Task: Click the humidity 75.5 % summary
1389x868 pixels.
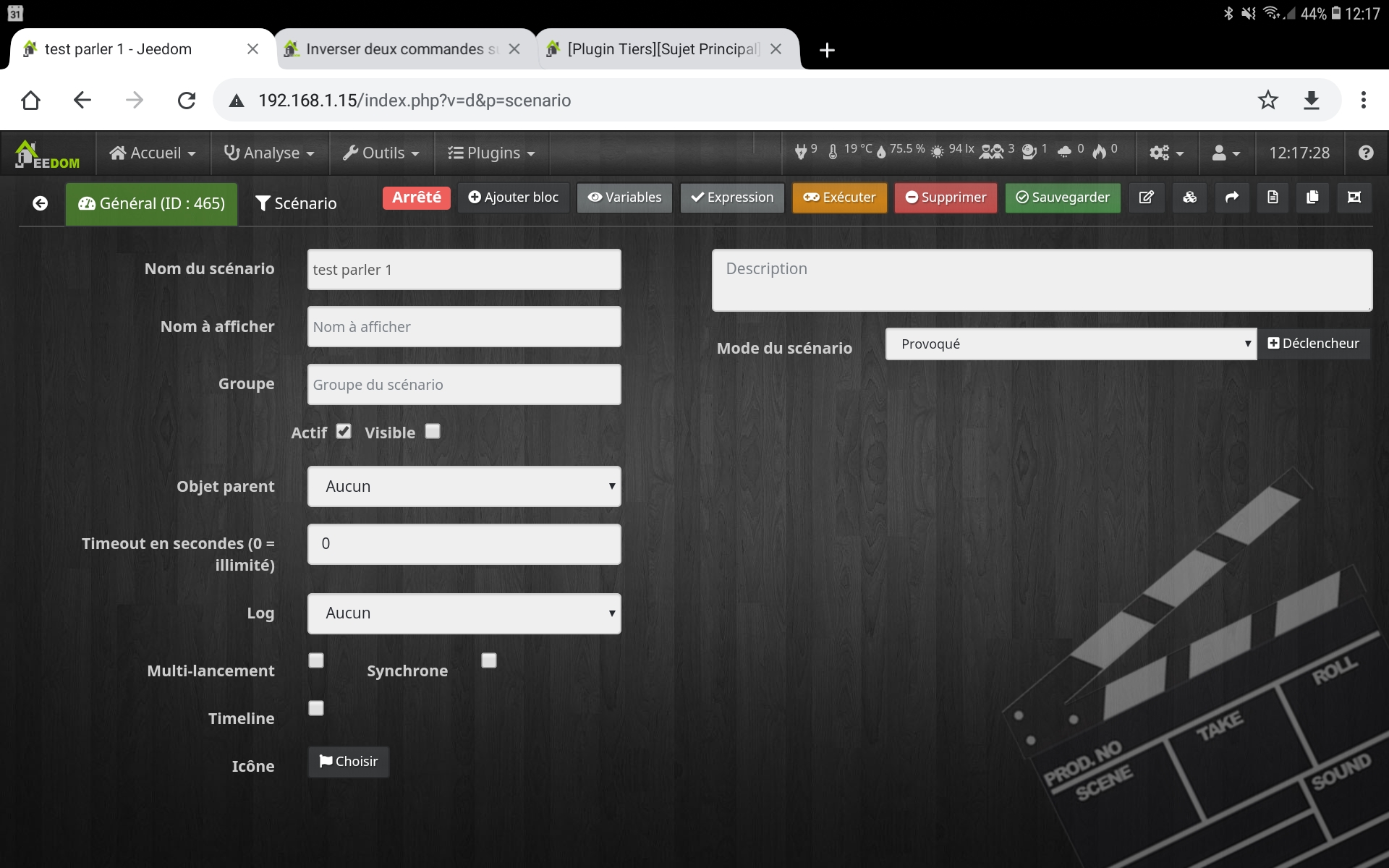Action: click(901, 150)
